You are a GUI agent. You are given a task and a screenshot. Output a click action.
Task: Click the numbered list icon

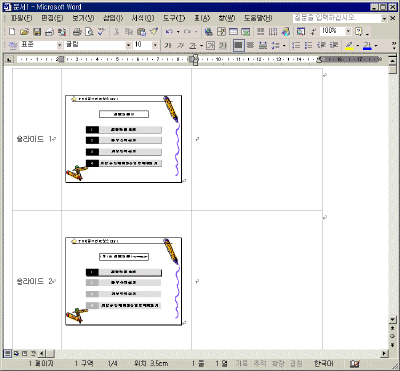tap(296, 45)
